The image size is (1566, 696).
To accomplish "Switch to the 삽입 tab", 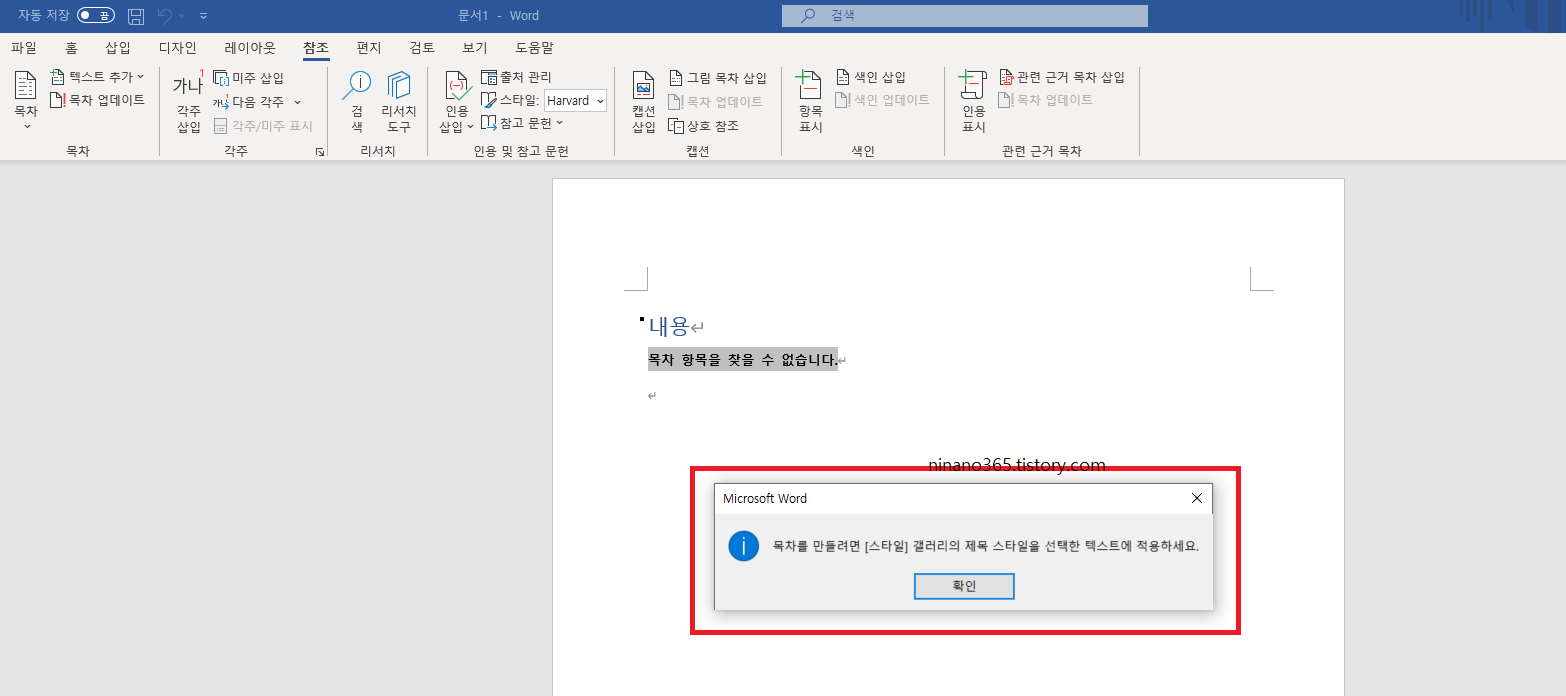I will 118,47.
